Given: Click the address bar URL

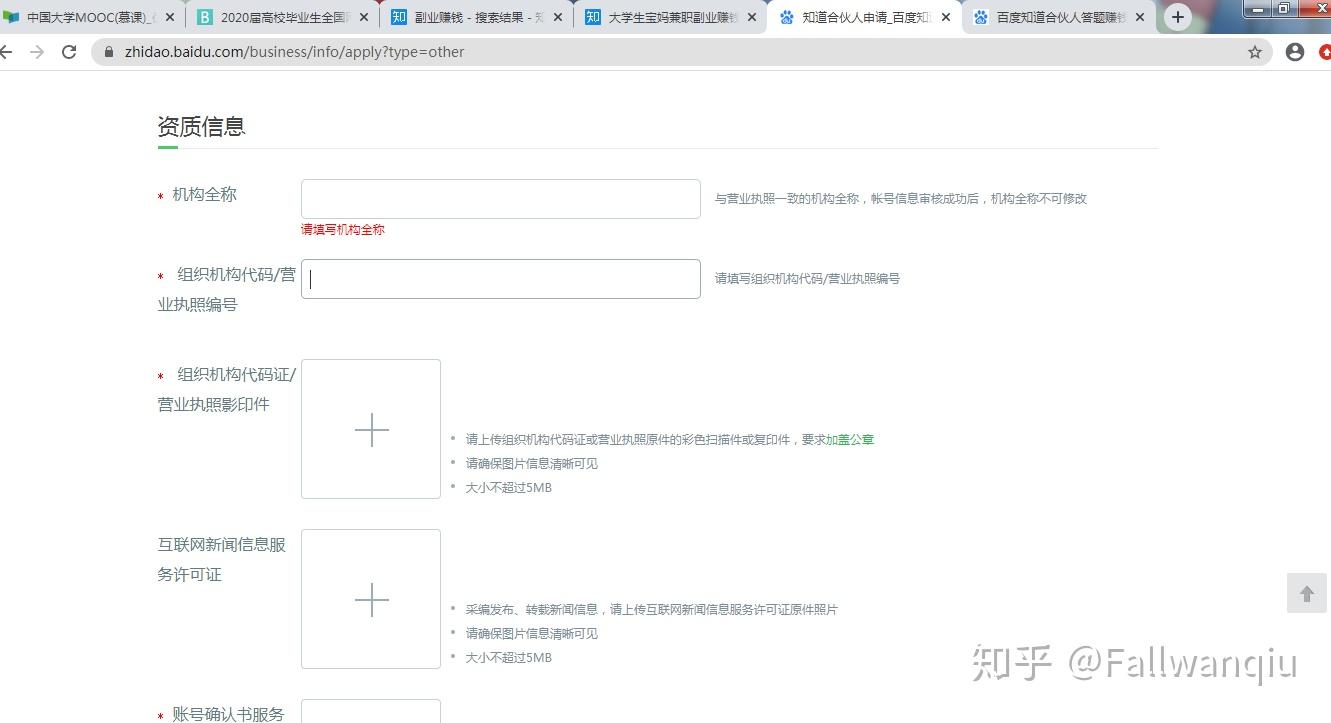Looking at the screenshot, I should [x=294, y=52].
